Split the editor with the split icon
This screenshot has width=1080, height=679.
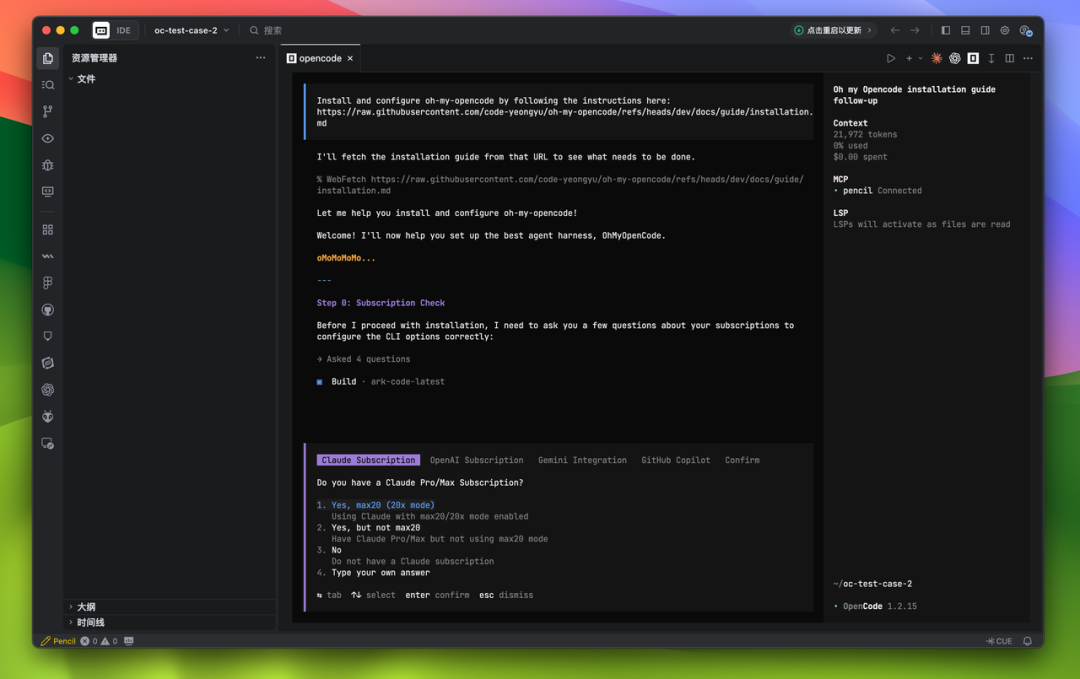click(x=1010, y=59)
